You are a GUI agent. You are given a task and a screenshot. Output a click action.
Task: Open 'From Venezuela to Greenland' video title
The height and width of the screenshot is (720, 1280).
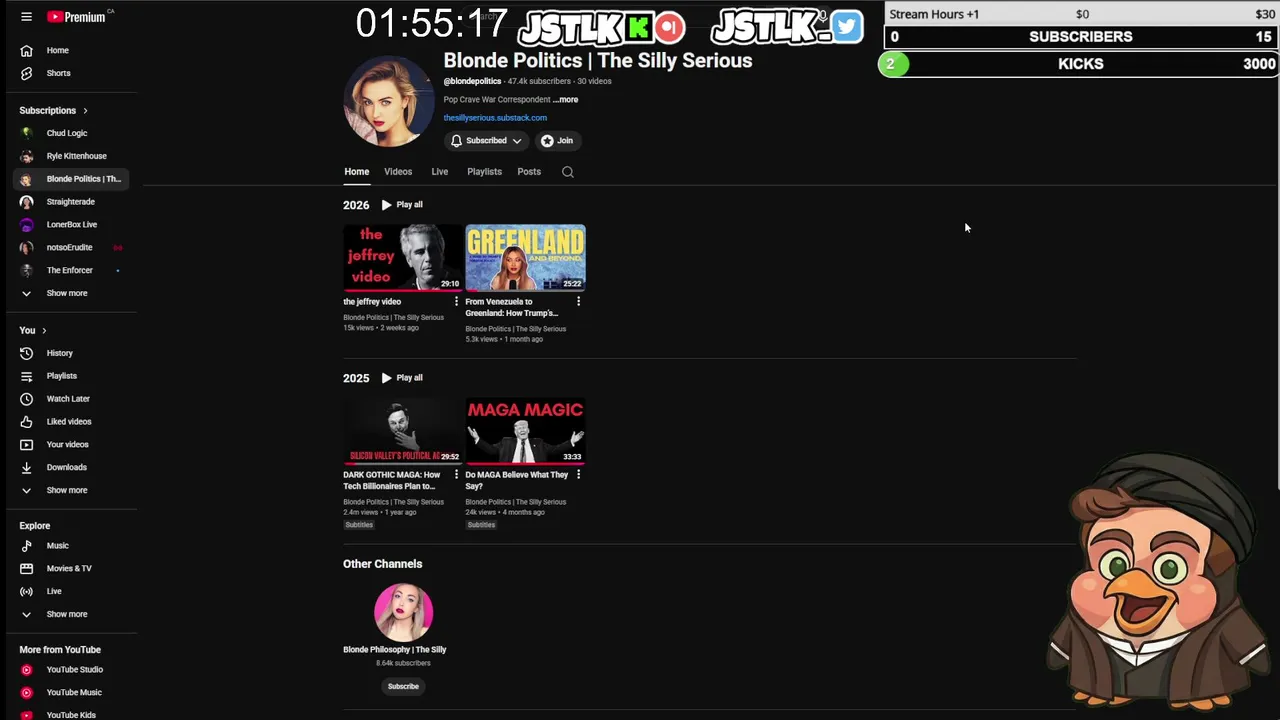tap(511, 307)
